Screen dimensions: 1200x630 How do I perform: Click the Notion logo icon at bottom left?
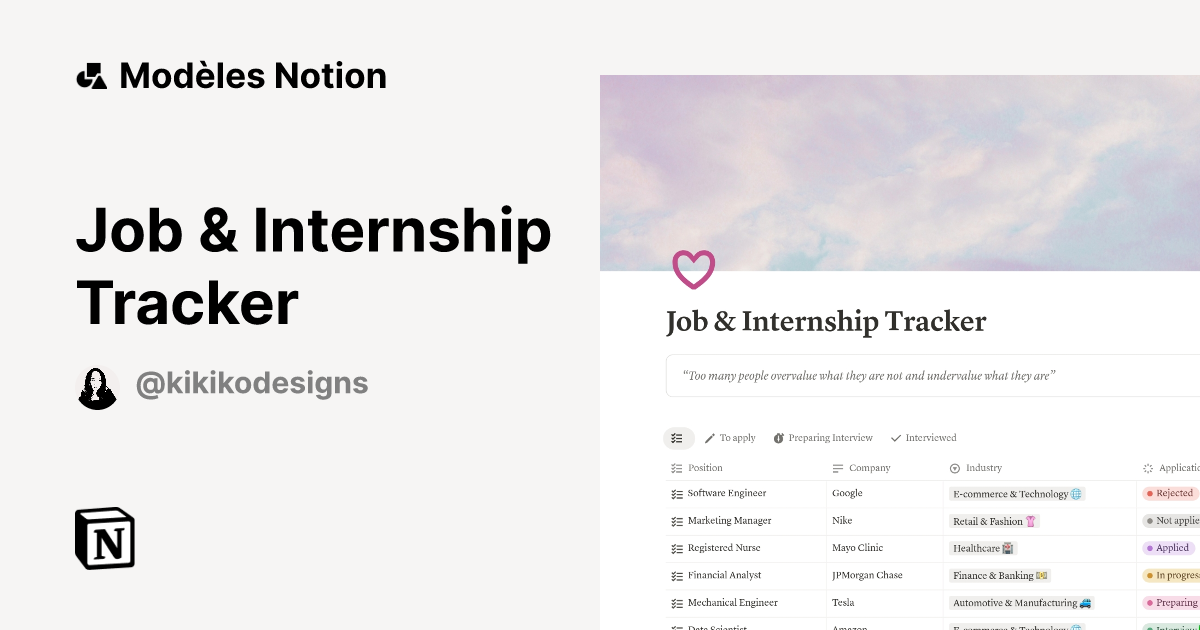tap(104, 538)
